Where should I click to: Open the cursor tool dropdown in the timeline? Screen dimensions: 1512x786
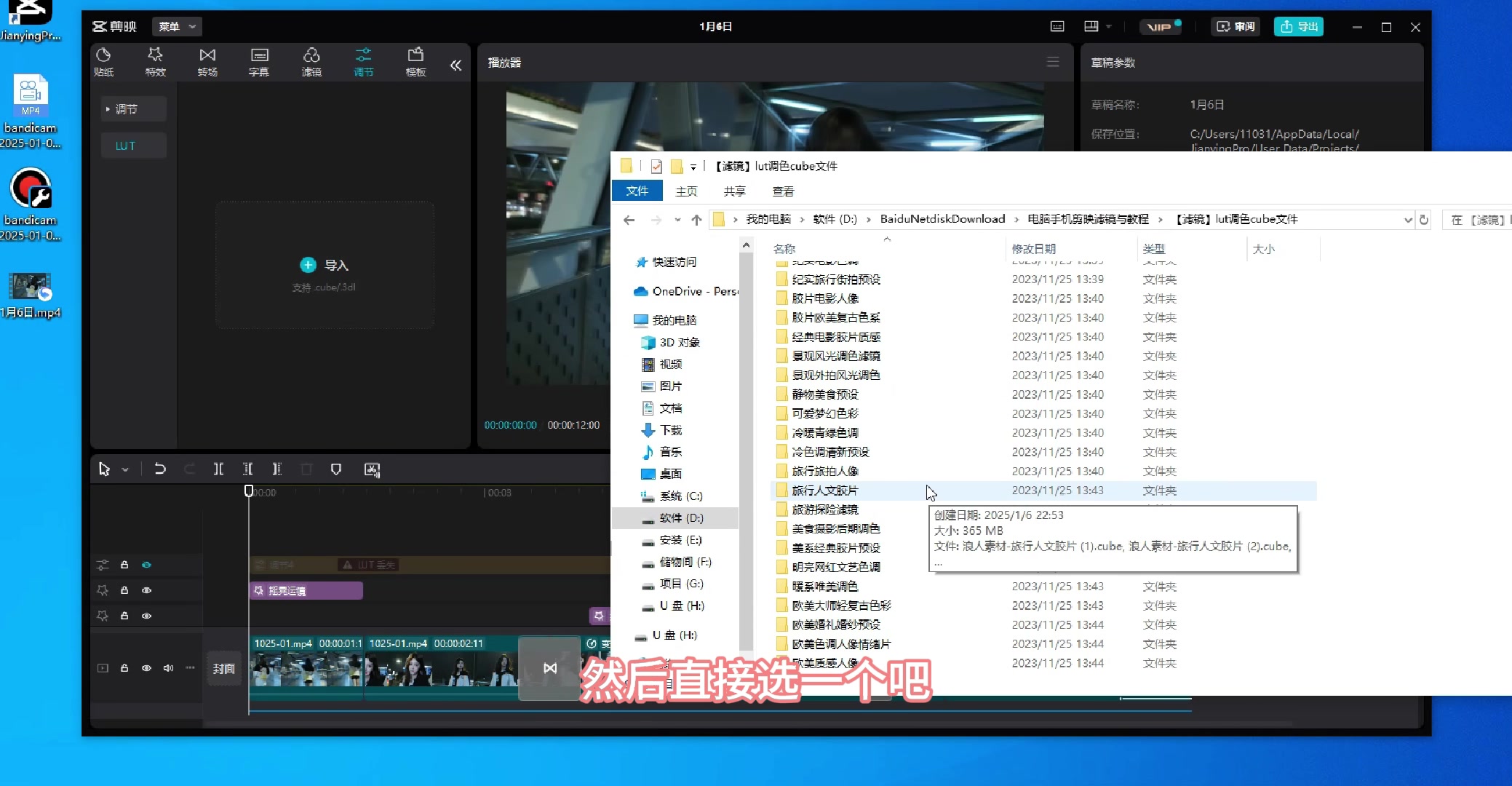tap(125, 469)
